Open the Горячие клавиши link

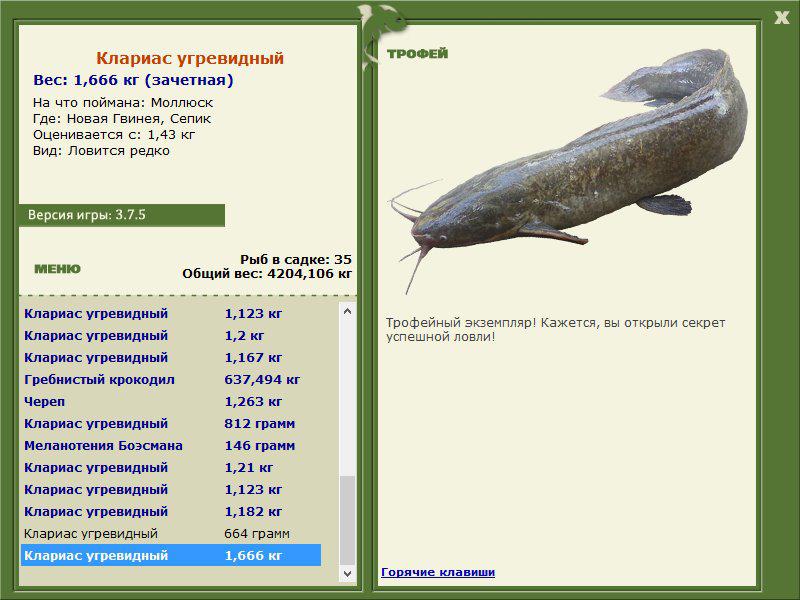438,572
